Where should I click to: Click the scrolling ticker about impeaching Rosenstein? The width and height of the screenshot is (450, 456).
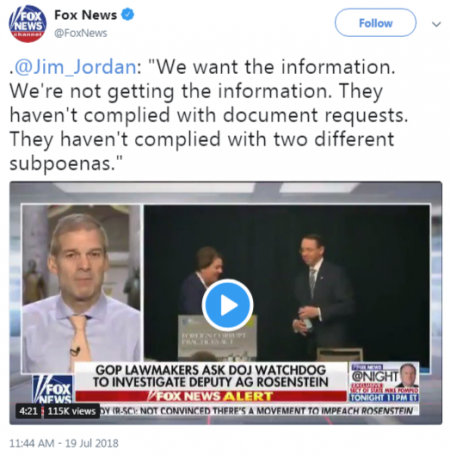[259, 411]
